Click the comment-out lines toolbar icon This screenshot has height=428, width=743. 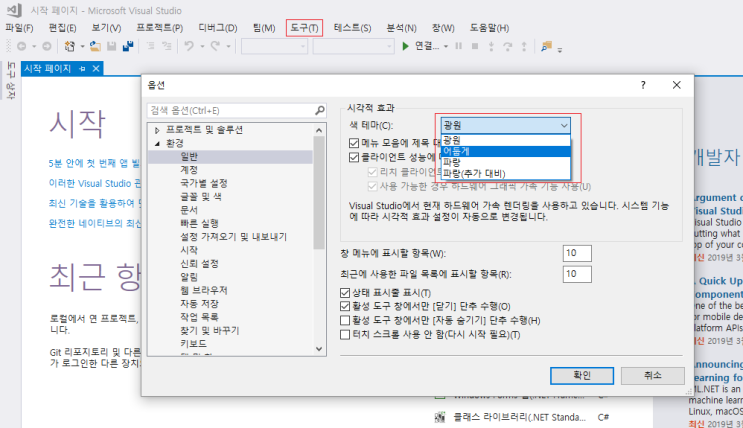coord(150,46)
